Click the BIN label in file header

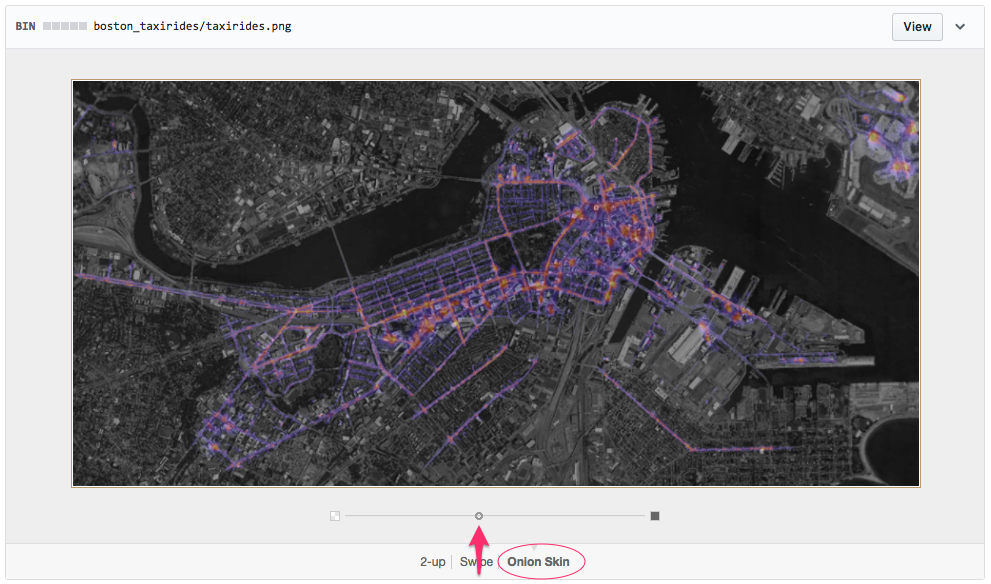tap(25, 27)
